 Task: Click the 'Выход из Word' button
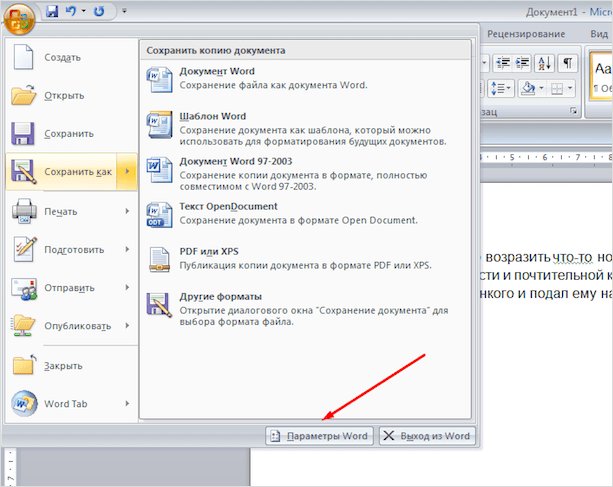[x=427, y=436]
